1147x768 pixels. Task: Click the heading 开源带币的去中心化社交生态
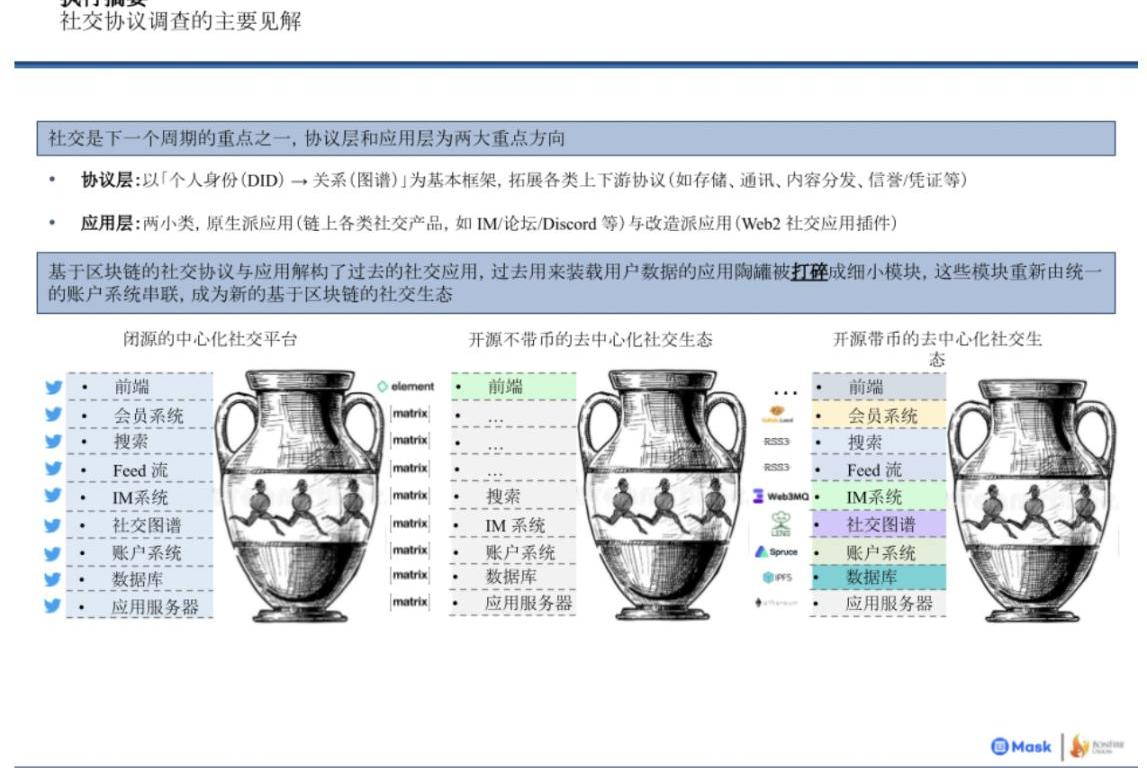click(x=937, y=349)
